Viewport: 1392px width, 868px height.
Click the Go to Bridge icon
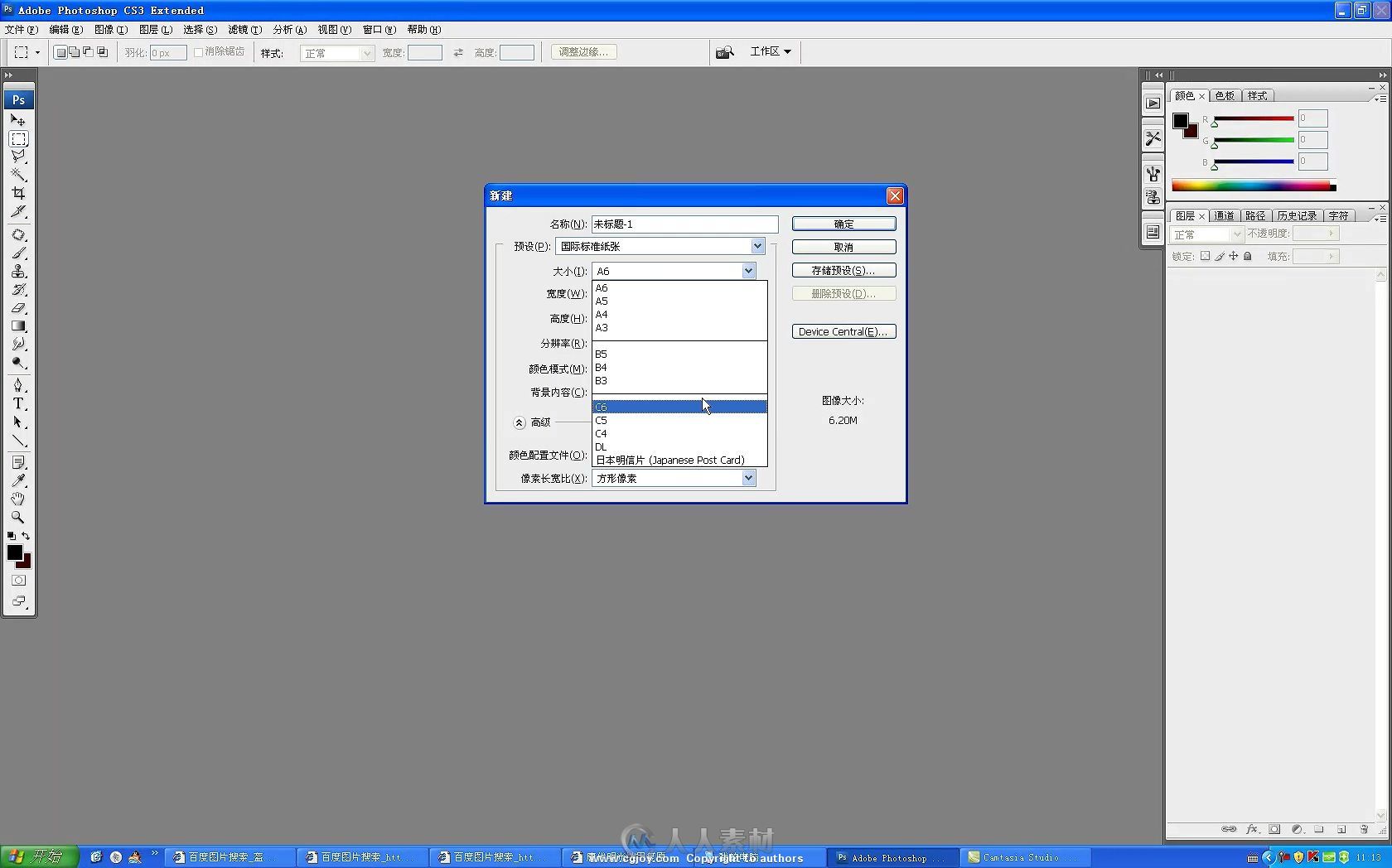[725, 52]
